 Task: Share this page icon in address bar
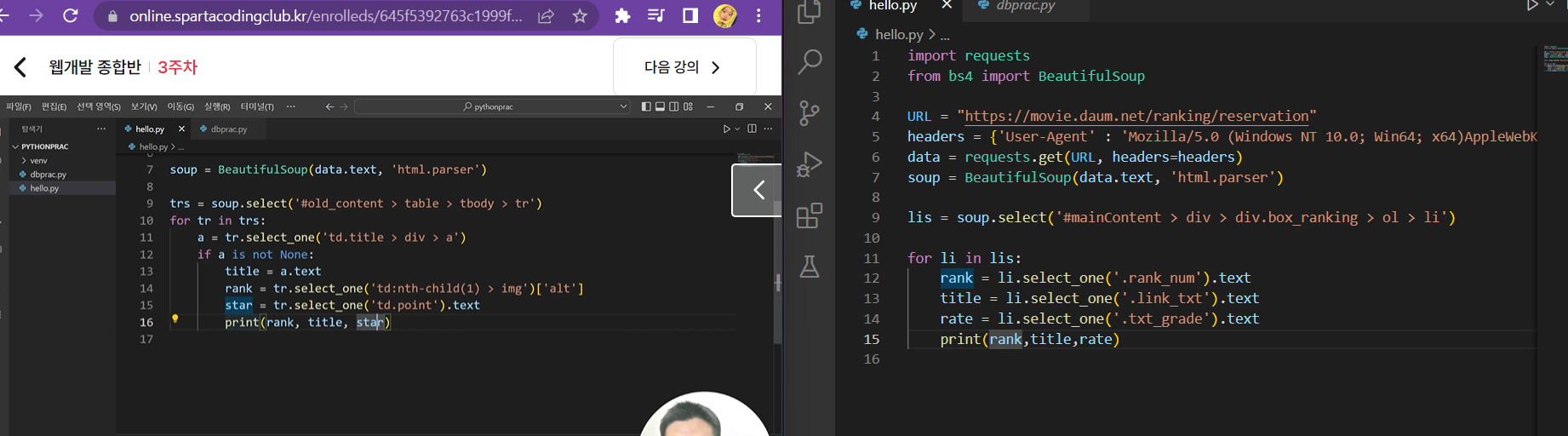point(547,16)
